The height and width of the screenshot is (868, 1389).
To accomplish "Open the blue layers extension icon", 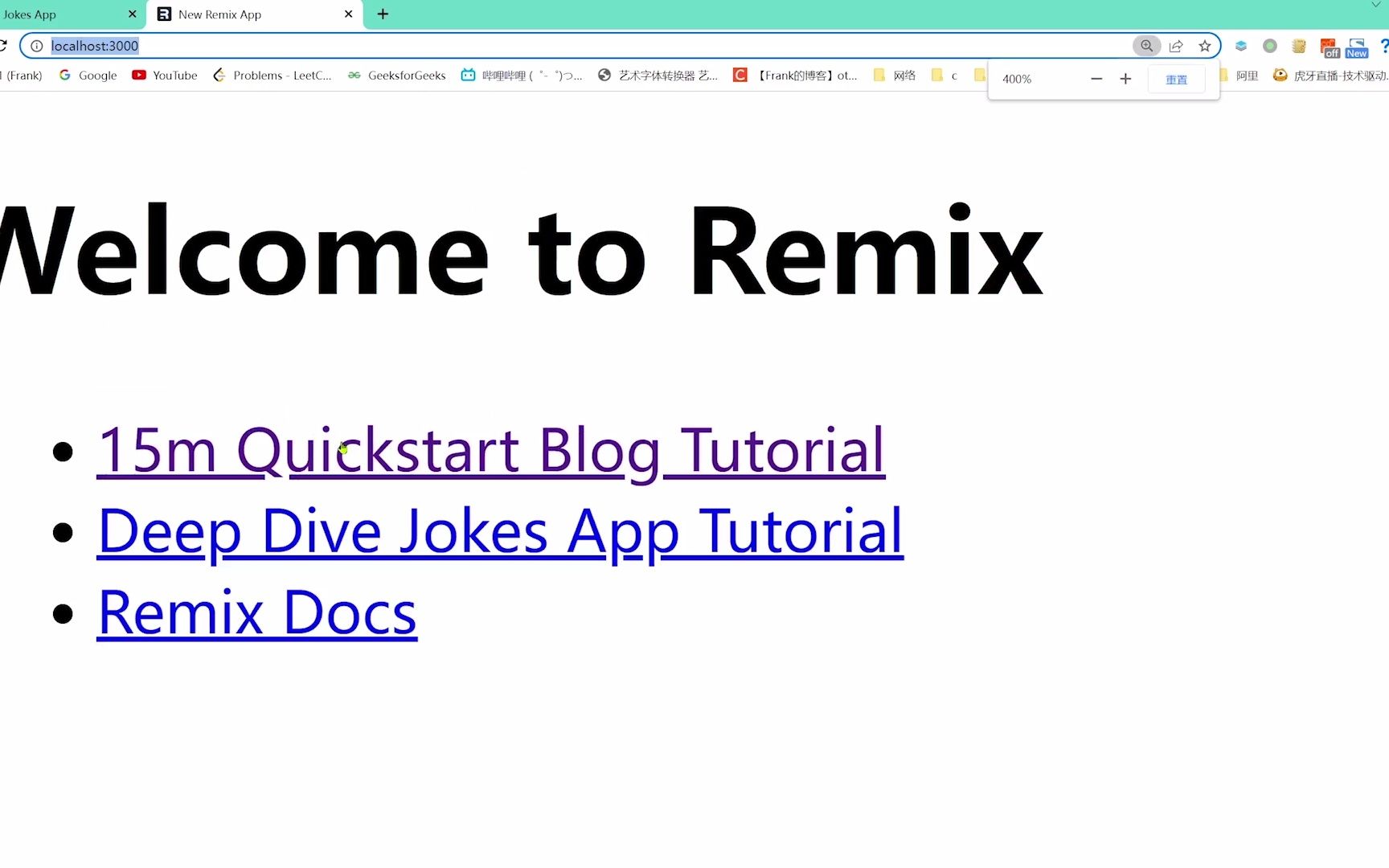I will (x=1241, y=46).
